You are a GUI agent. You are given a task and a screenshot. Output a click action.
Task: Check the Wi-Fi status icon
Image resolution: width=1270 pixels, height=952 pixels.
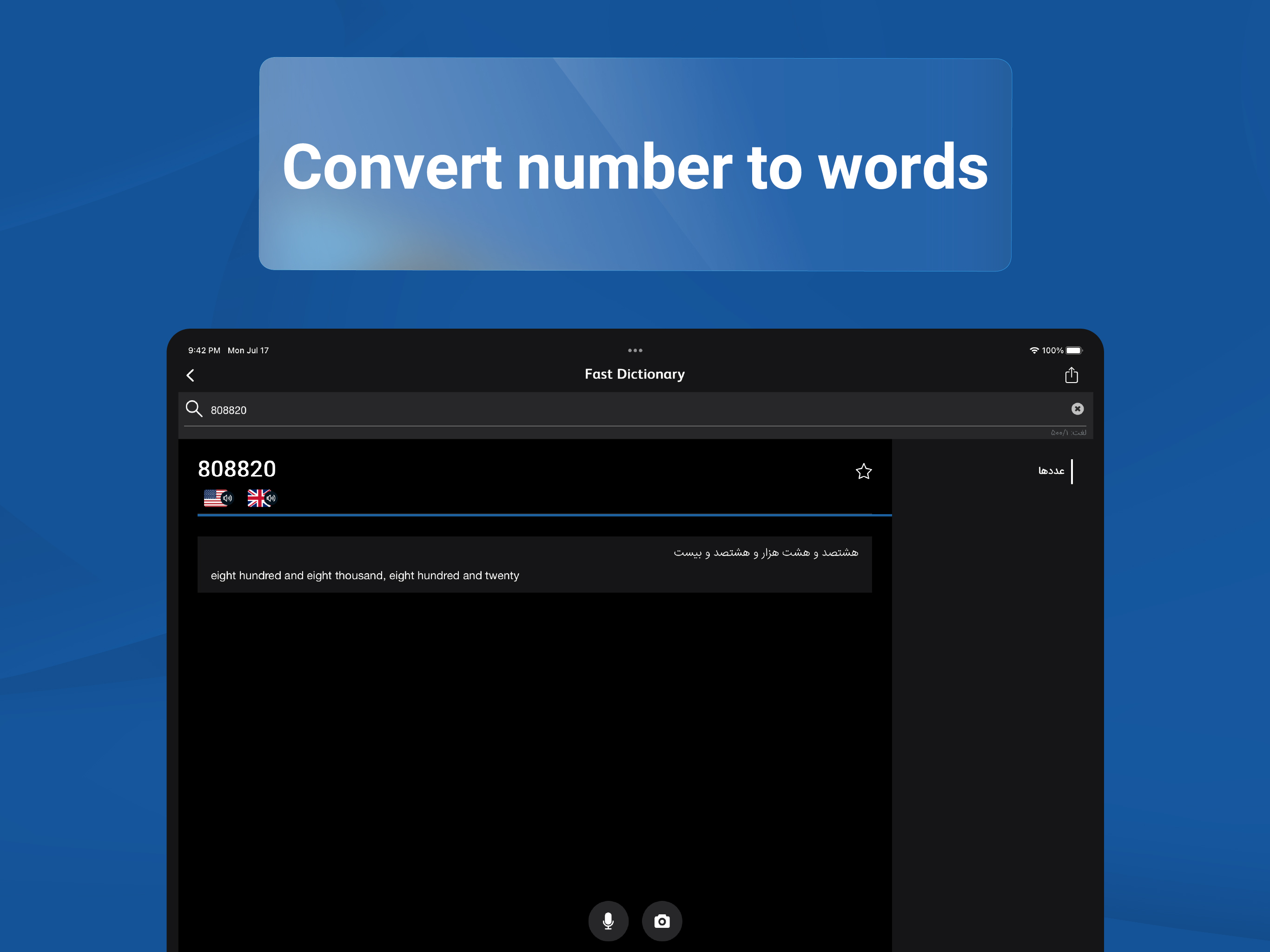1033,350
